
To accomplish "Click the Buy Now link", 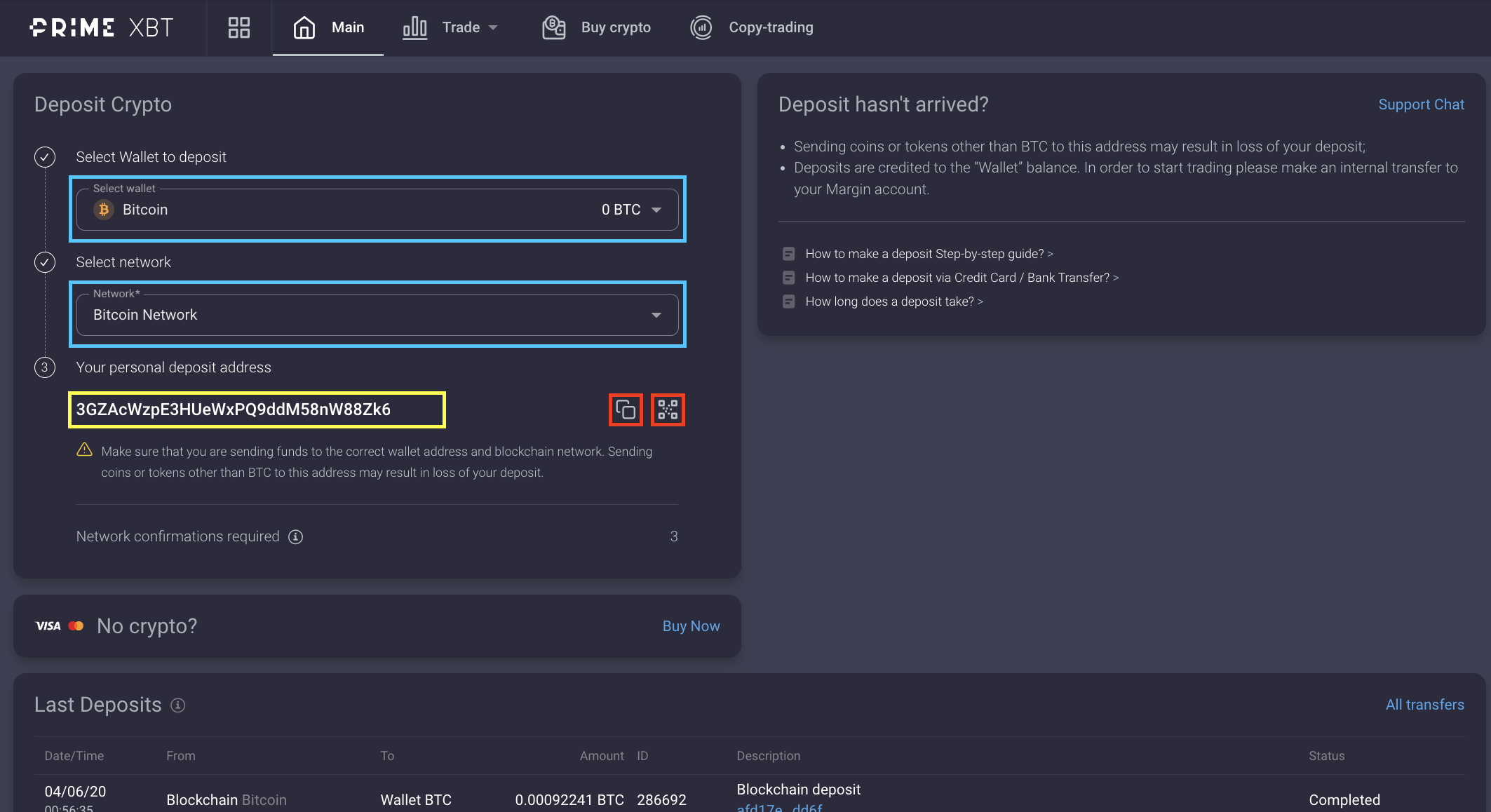I will [x=691, y=626].
